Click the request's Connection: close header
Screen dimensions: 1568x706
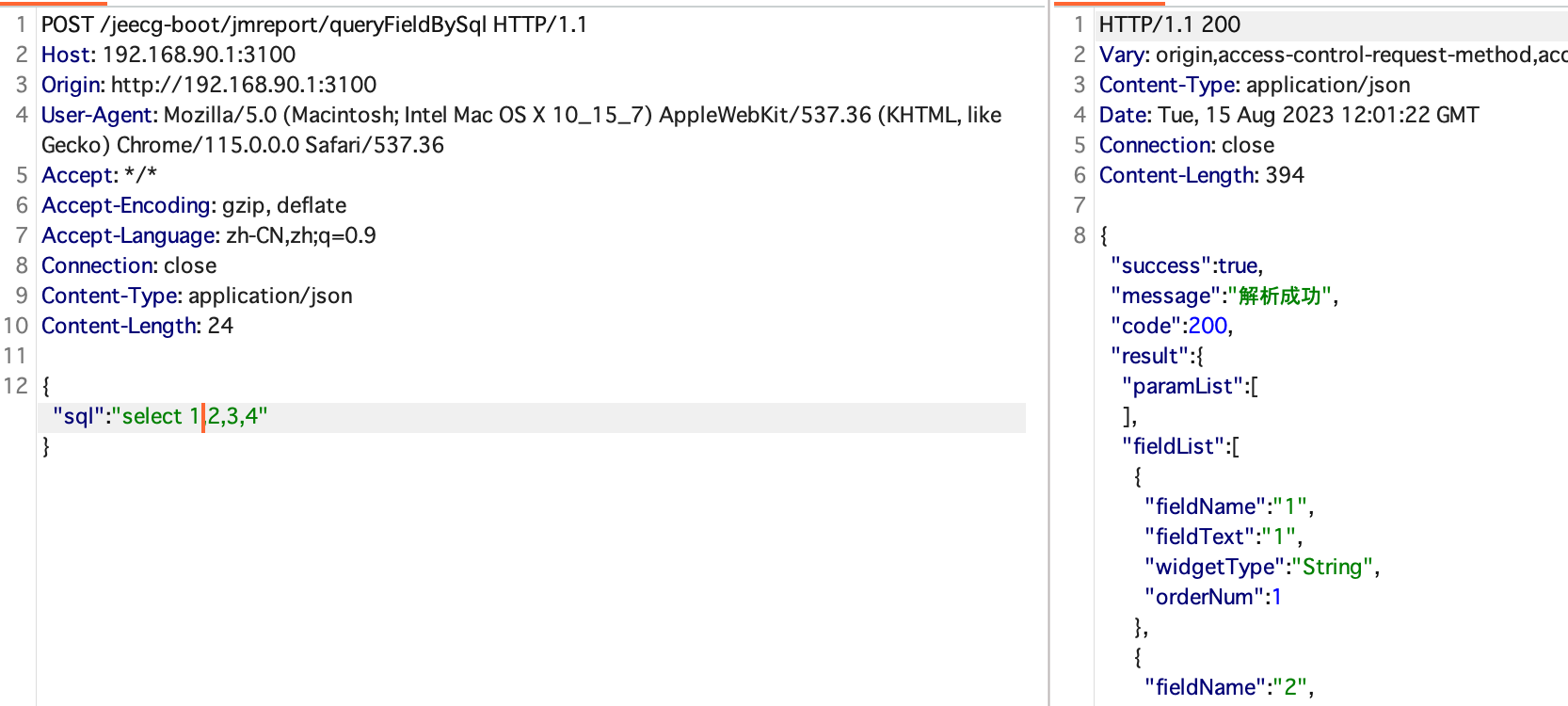tap(129, 265)
